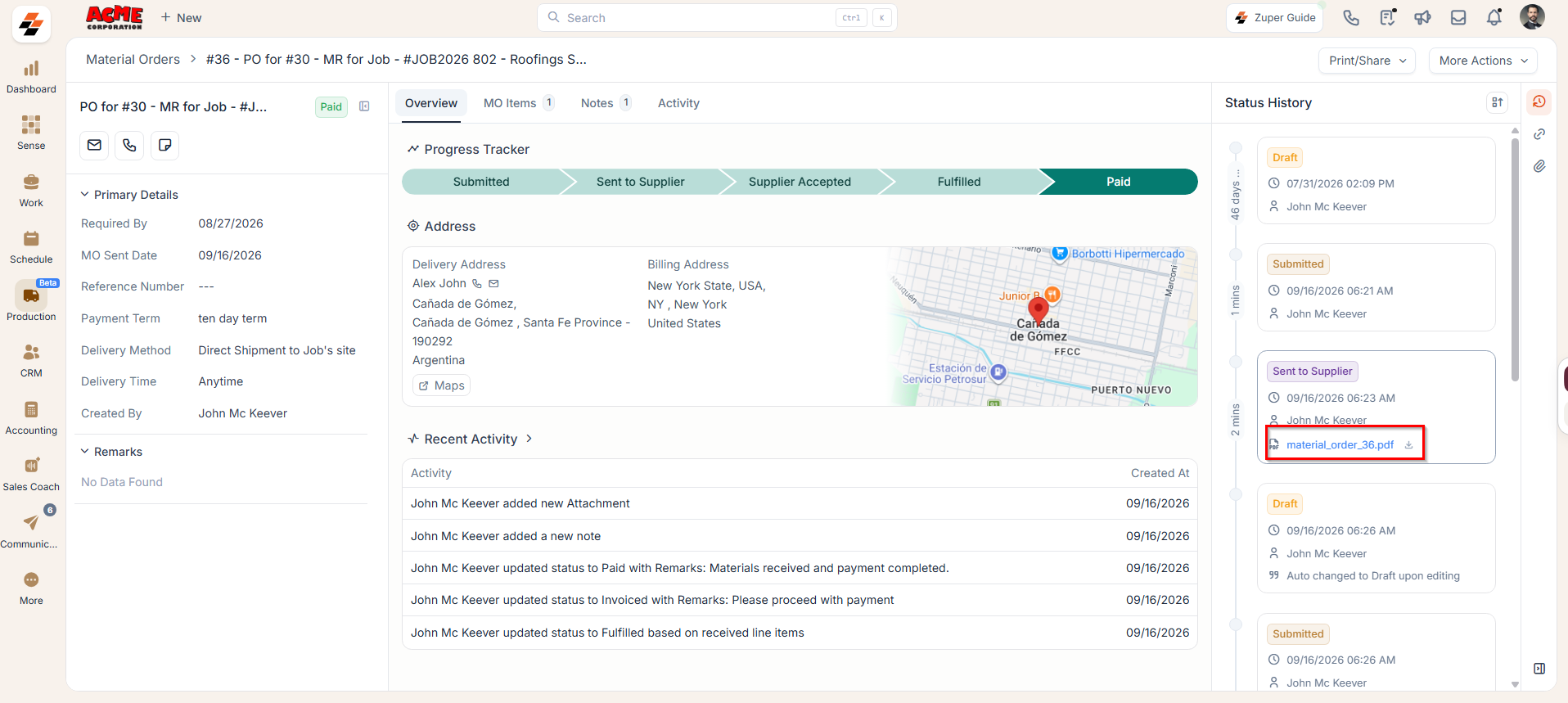This screenshot has height=703, width=1568.
Task: Click the call icon under the order title
Action: click(x=129, y=145)
